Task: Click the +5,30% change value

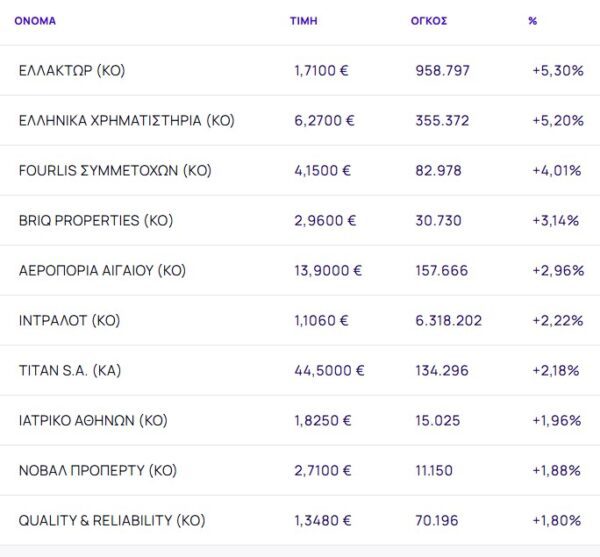Action: click(x=558, y=71)
